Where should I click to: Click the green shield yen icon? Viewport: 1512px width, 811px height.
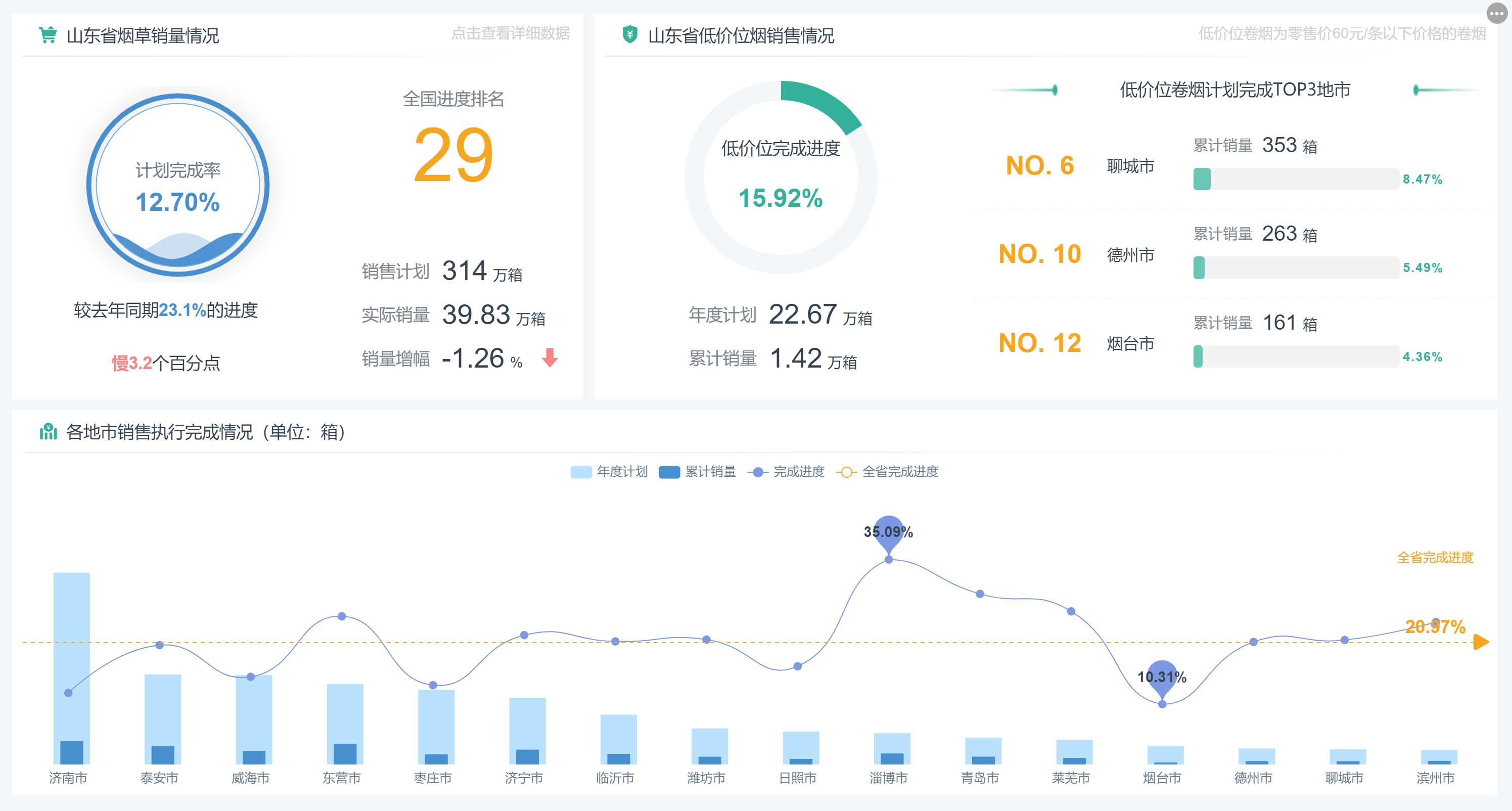(x=629, y=34)
